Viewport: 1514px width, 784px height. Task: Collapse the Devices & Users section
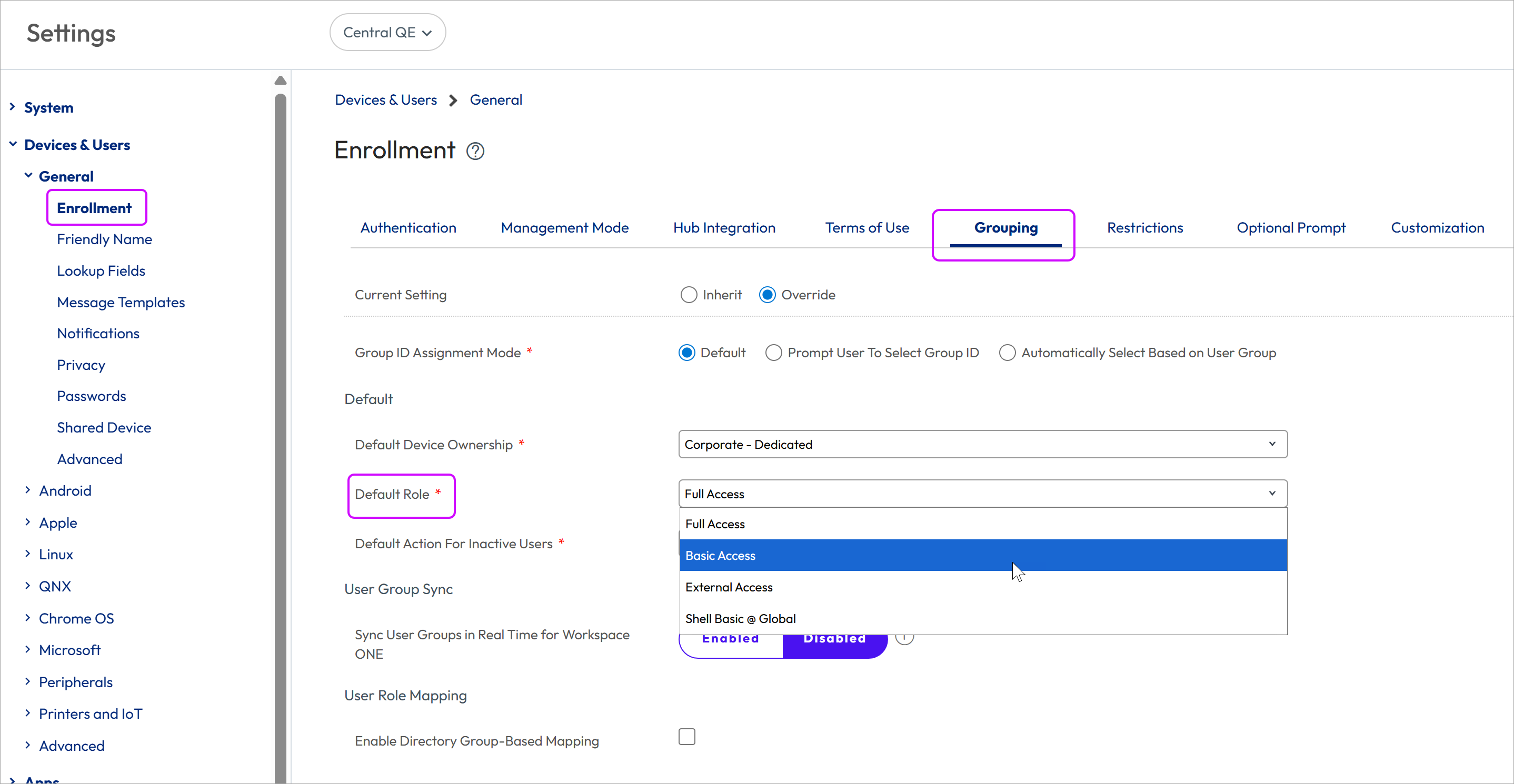(x=12, y=145)
